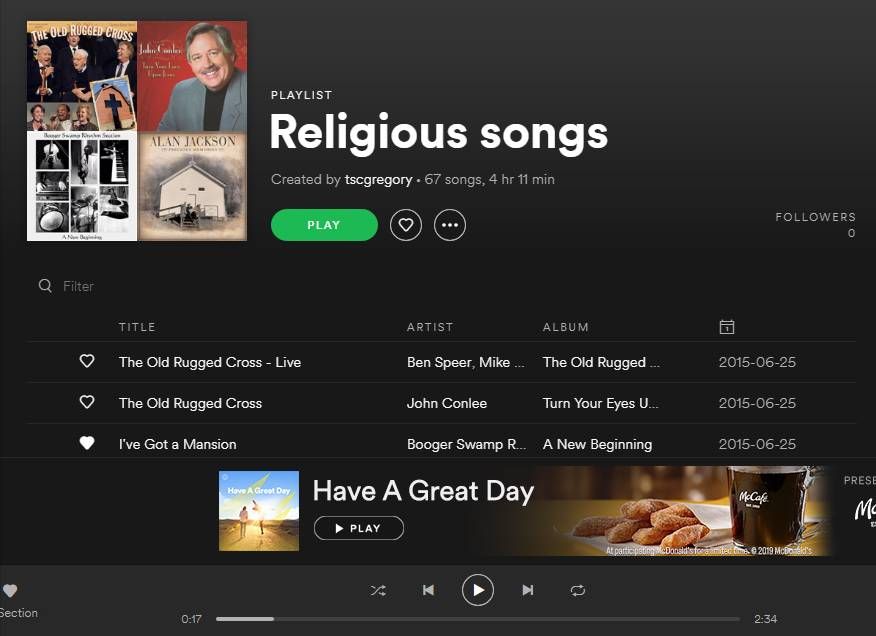Like John Conlee's The Old Rugged Cross
The height and width of the screenshot is (636, 876).
[x=87, y=402]
